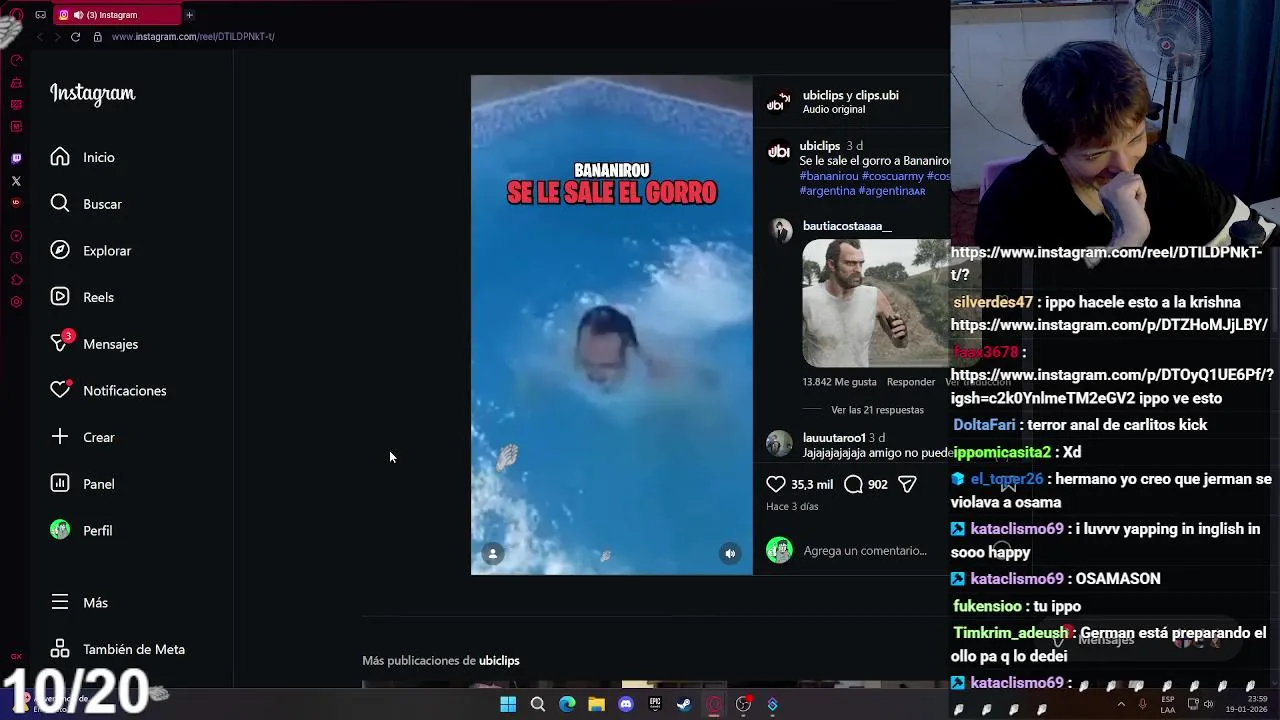Viewport: 1280px width, 720px height.
Task: Share the reel with the paper plane icon
Action: pos(907,484)
